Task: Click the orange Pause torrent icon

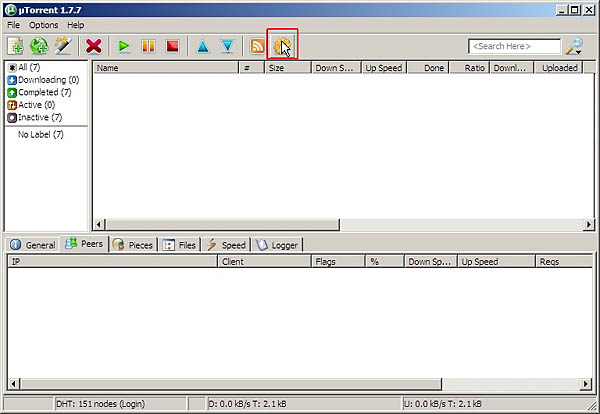Action: (148, 46)
